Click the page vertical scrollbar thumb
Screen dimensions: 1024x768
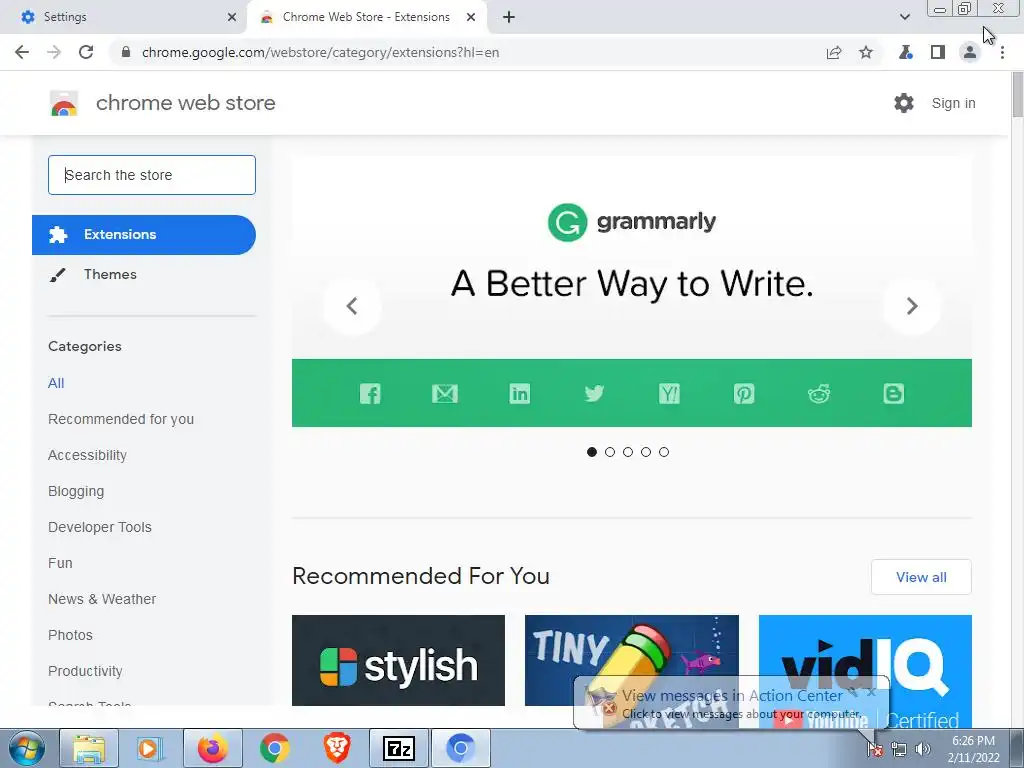point(1017,95)
